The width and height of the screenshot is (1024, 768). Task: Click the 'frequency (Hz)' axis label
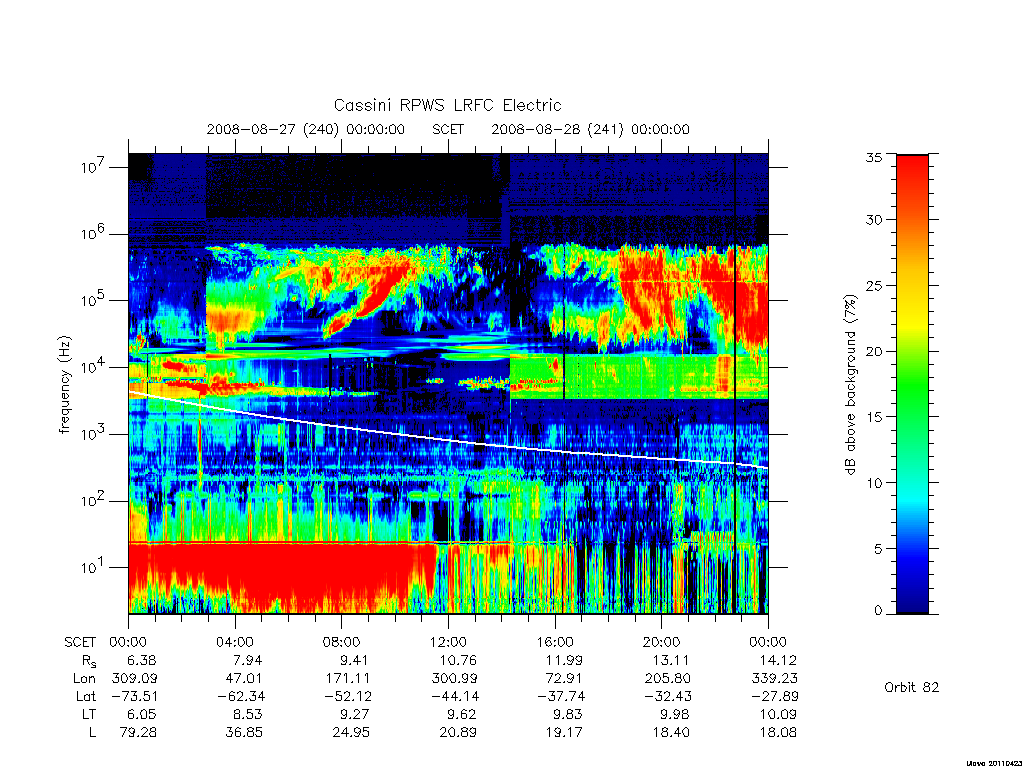64,385
